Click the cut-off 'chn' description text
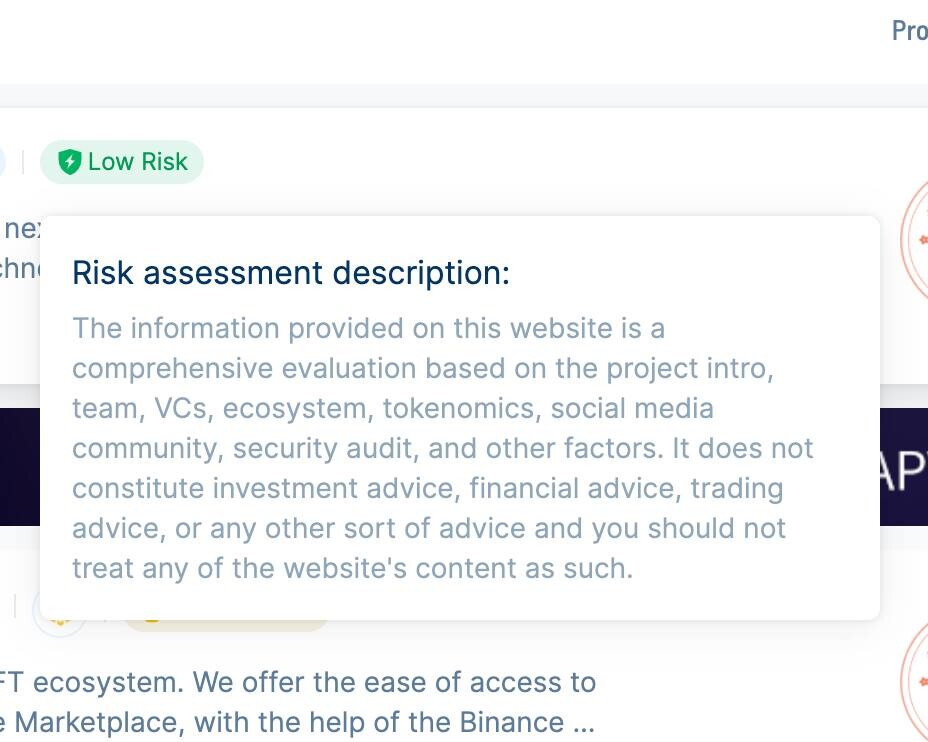928x742 pixels. 20,268
